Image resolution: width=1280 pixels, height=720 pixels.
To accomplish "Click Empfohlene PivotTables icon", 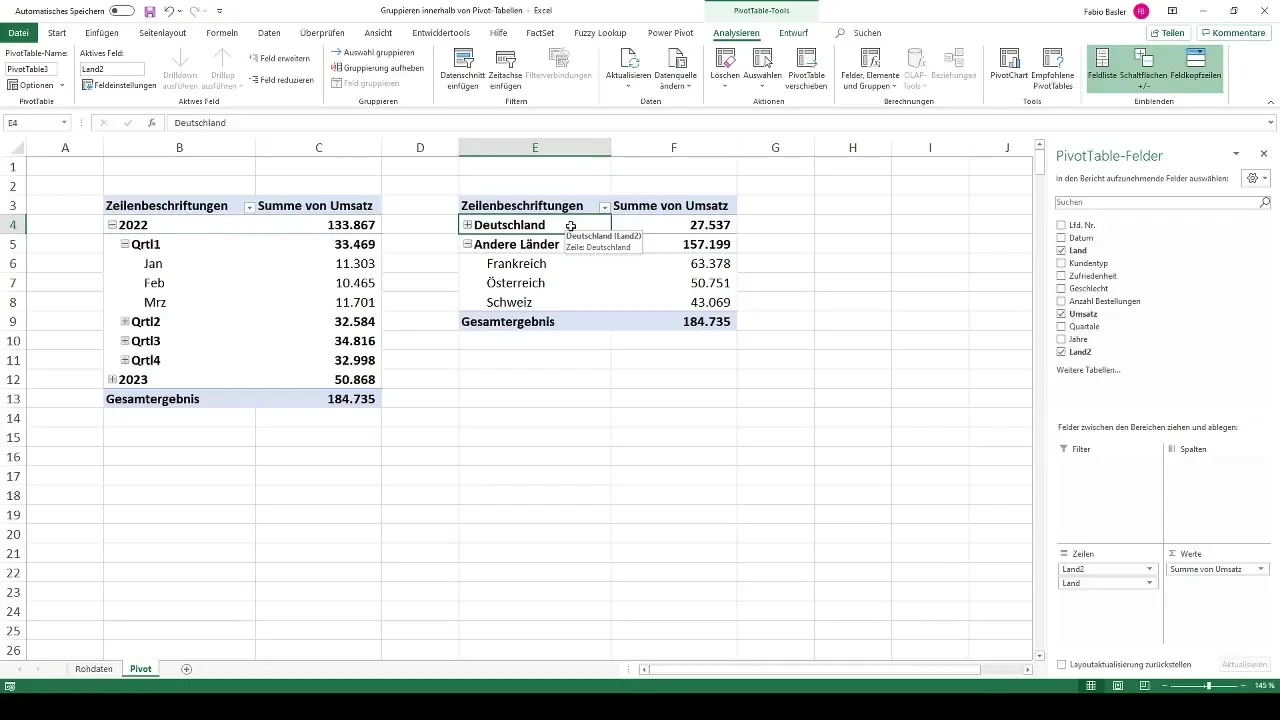I will (x=1052, y=58).
